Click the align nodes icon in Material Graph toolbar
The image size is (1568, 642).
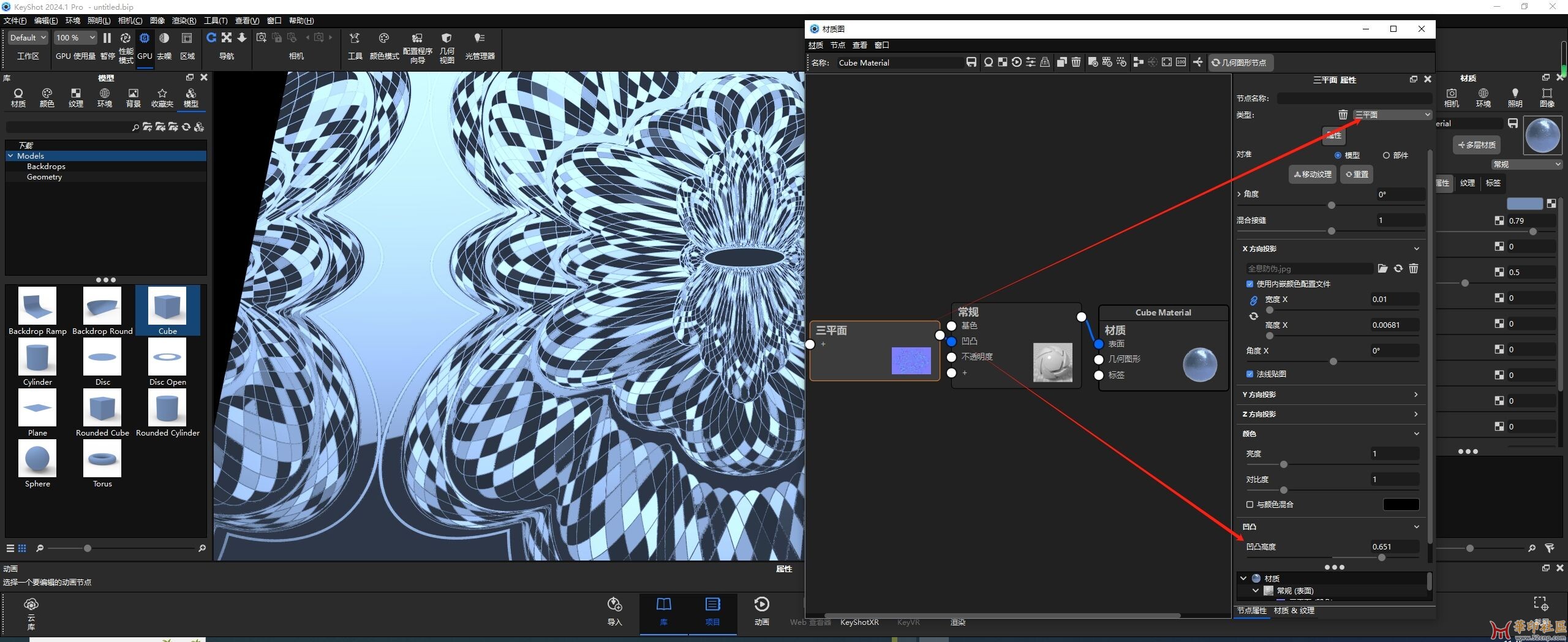(1139, 62)
